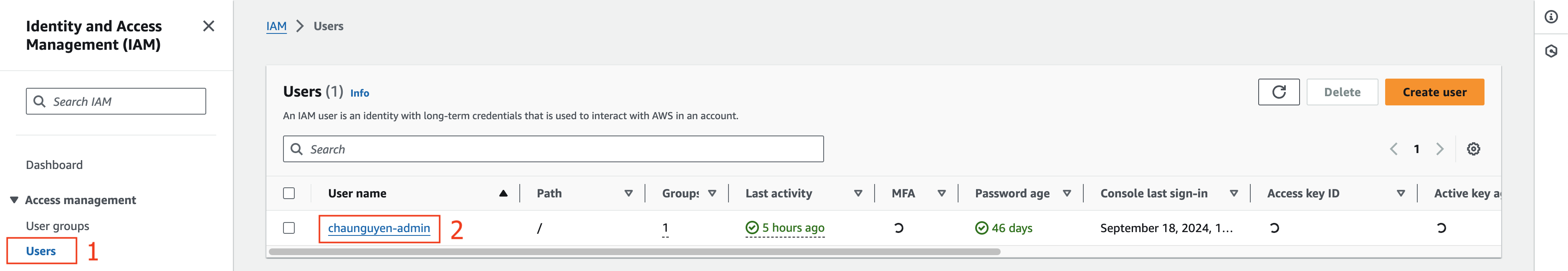Image resolution: width=1568 pixels, height=271 pixels.
Task: Tick checkbox for chaunguyen-admin row
Action: (x=289, y=228)
